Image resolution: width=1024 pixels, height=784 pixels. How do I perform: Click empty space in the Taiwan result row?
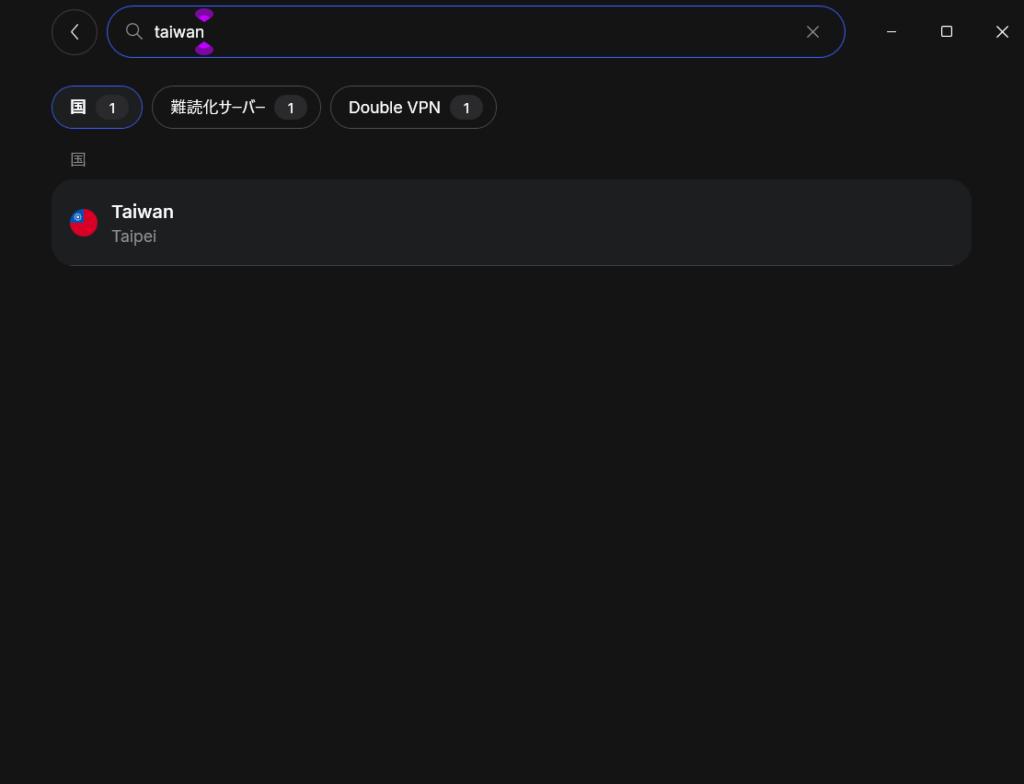click(x=555, y=223)
